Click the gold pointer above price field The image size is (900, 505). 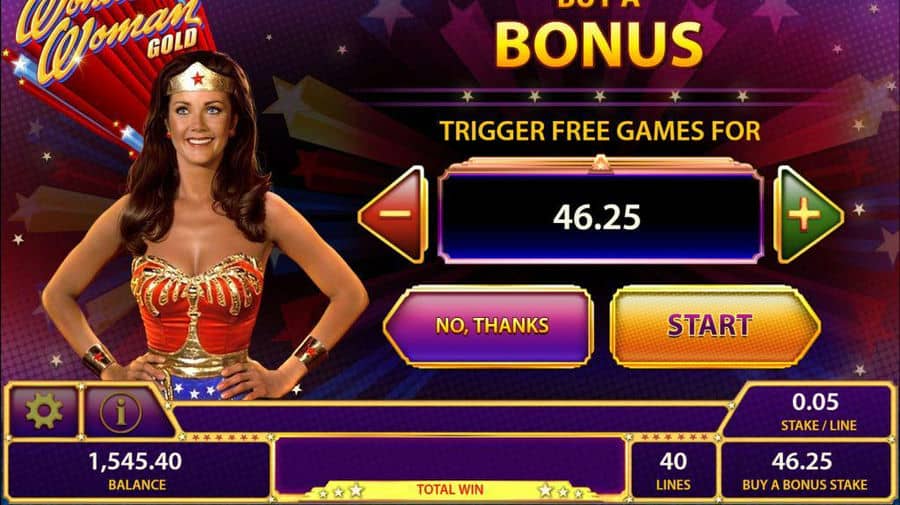pyautogui.click(x=600, y=163)
